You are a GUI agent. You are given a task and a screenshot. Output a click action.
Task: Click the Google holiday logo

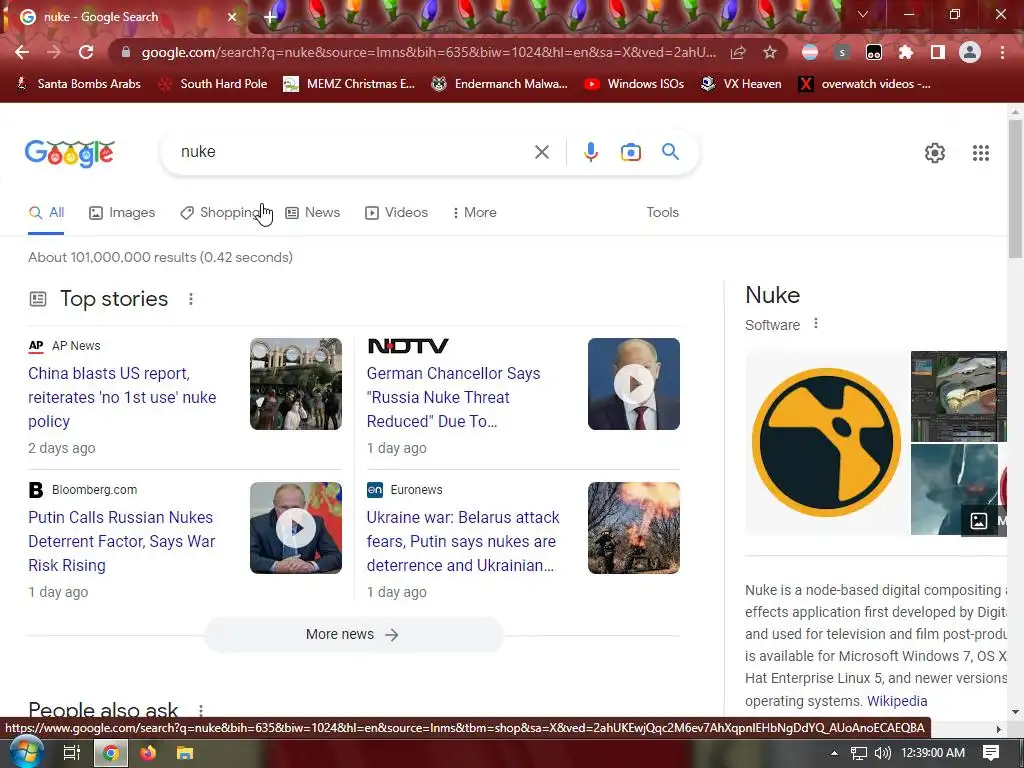70,153
